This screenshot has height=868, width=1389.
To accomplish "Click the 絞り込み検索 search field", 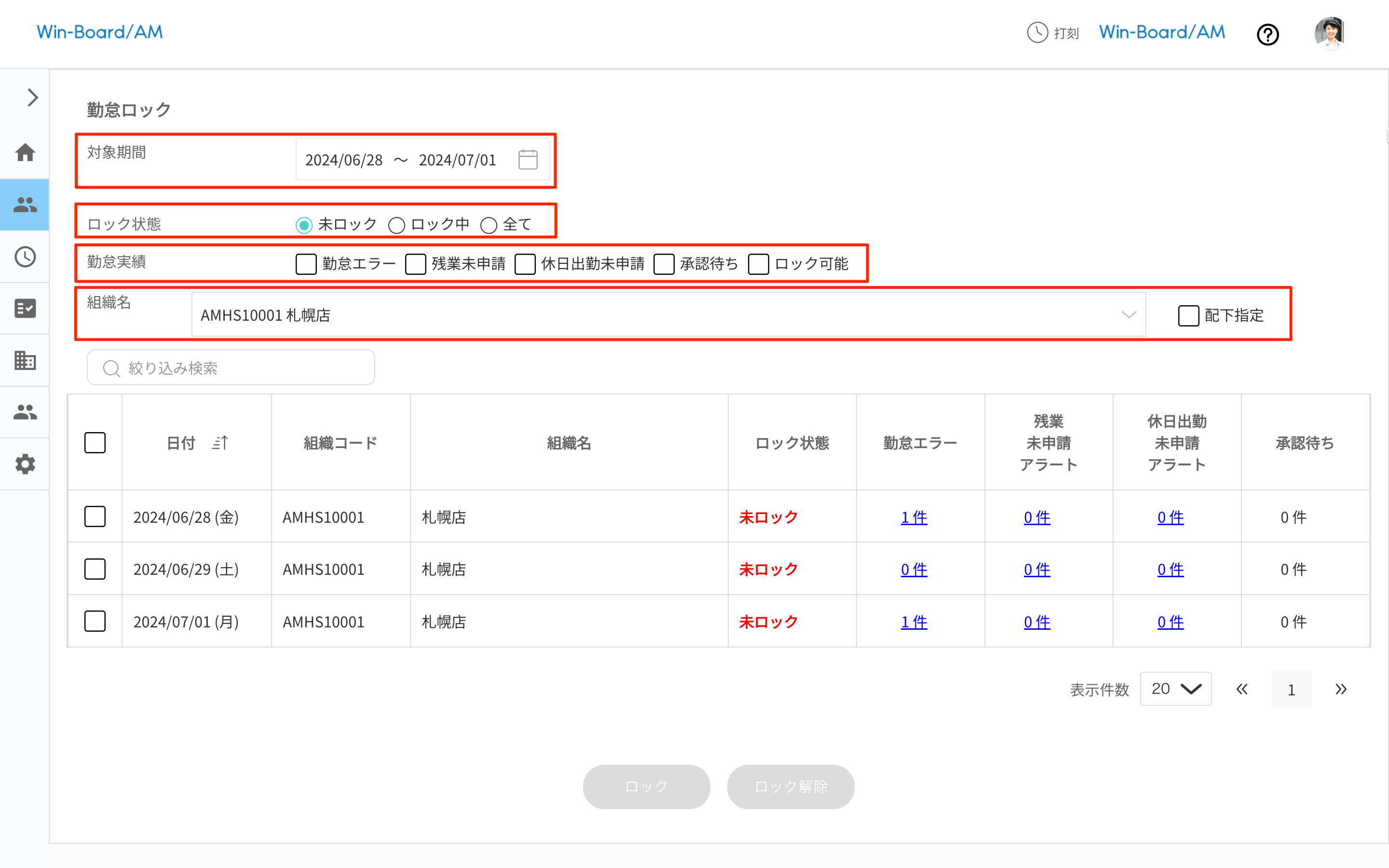I will tap(231, 368).
